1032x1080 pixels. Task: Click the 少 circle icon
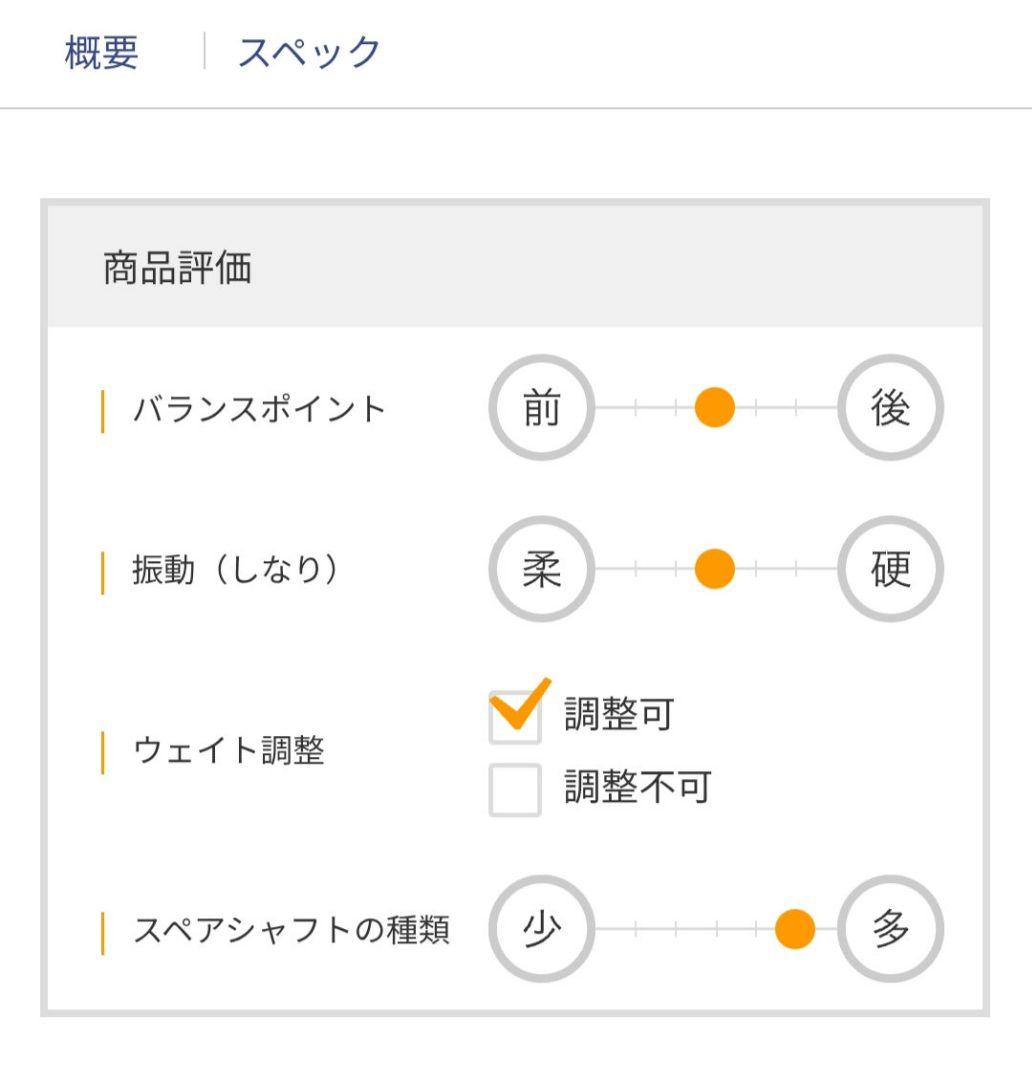(x=541, y=930)
